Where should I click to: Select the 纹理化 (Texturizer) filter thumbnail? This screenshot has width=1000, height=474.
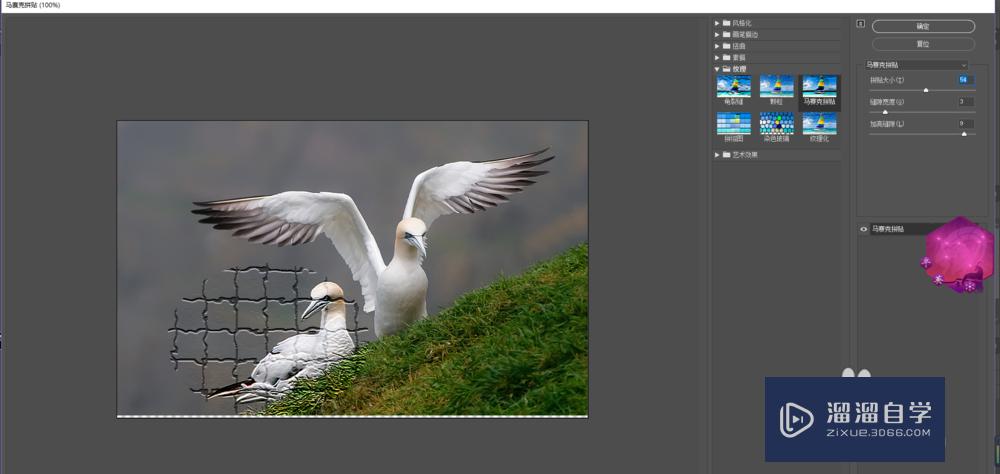[819, 124]
